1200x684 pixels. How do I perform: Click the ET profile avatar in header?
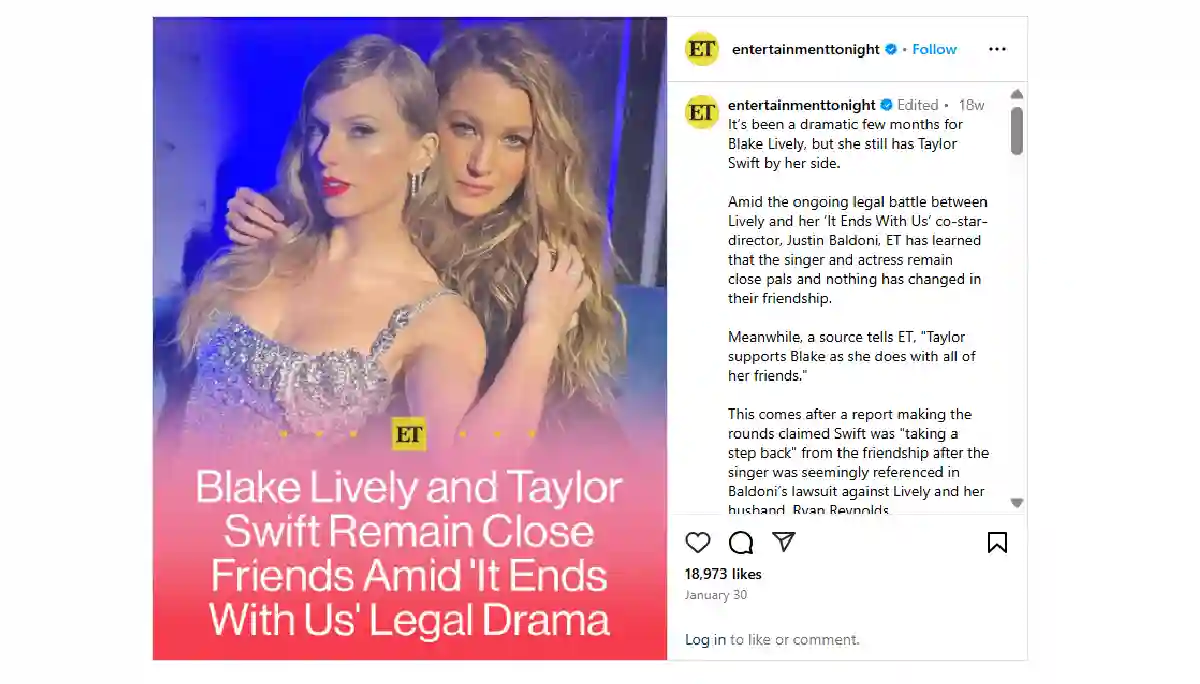(702, 49)
